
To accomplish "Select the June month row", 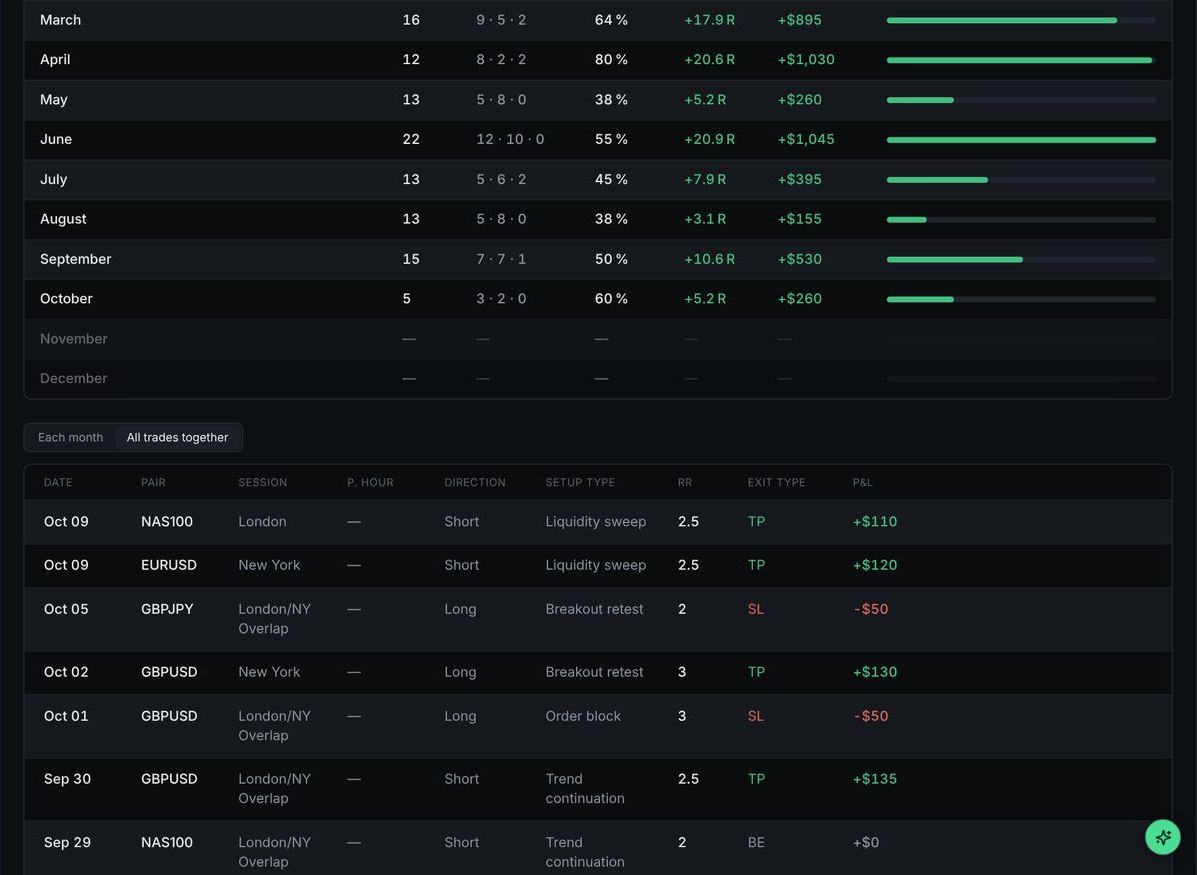I will pyautogui.click(x=598, y=140).
